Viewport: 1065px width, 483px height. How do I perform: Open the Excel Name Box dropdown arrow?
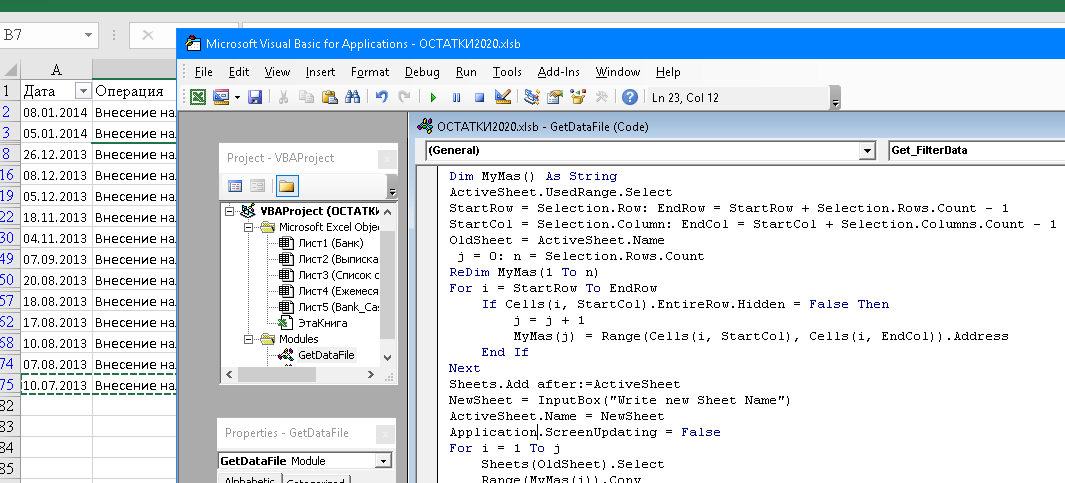(88, 35)
